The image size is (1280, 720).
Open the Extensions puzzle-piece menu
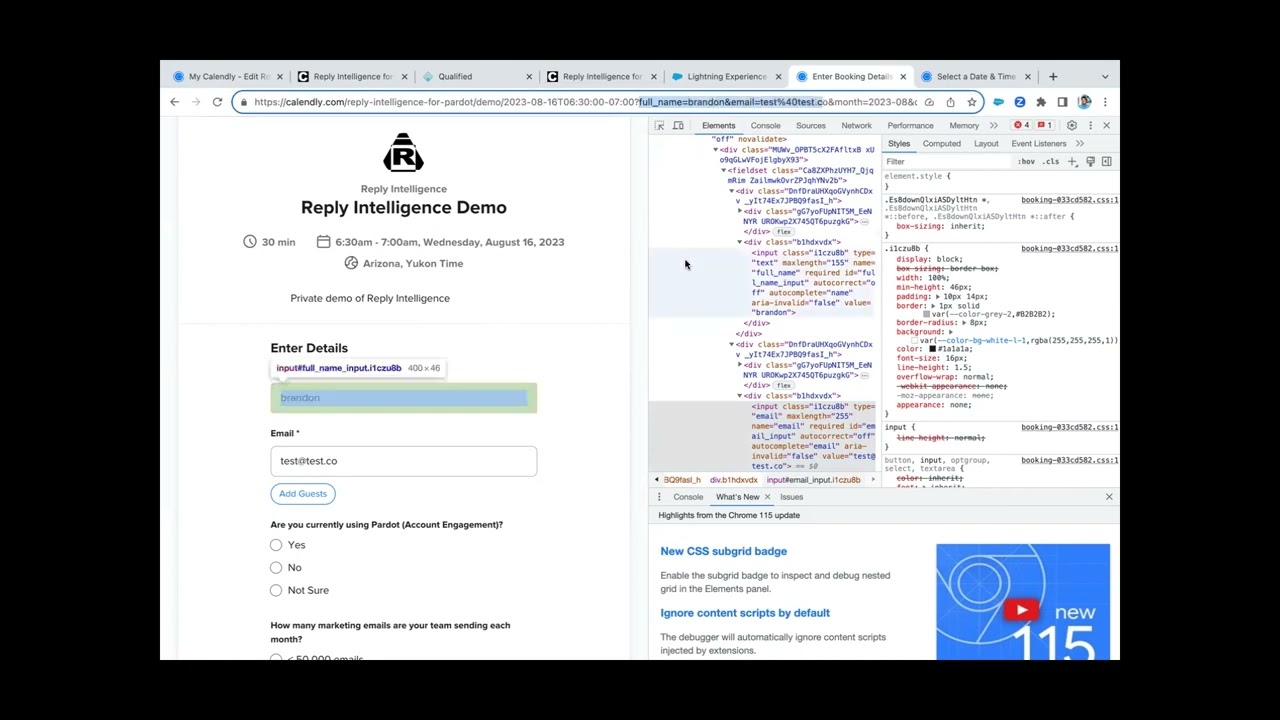pyautogui.click(x=1041, y=102)
